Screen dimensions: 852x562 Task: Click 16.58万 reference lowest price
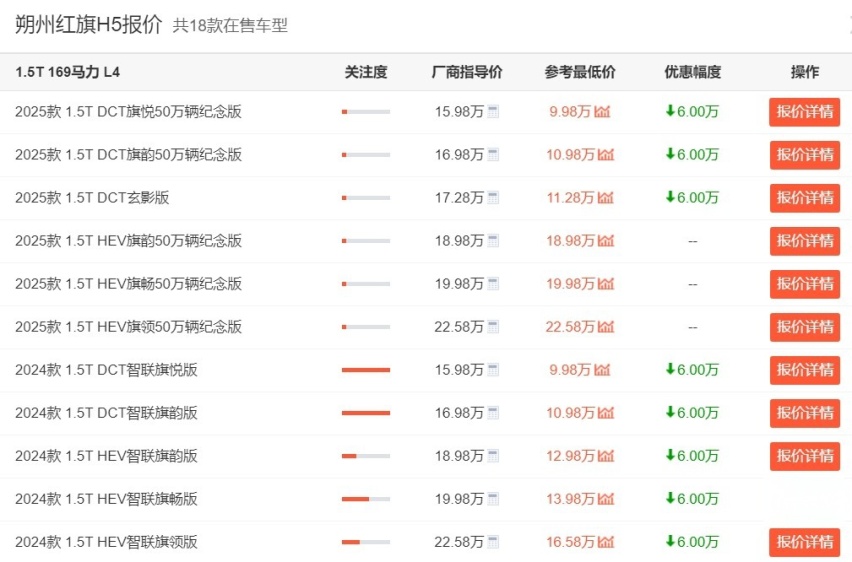click(x=571, y=542)
